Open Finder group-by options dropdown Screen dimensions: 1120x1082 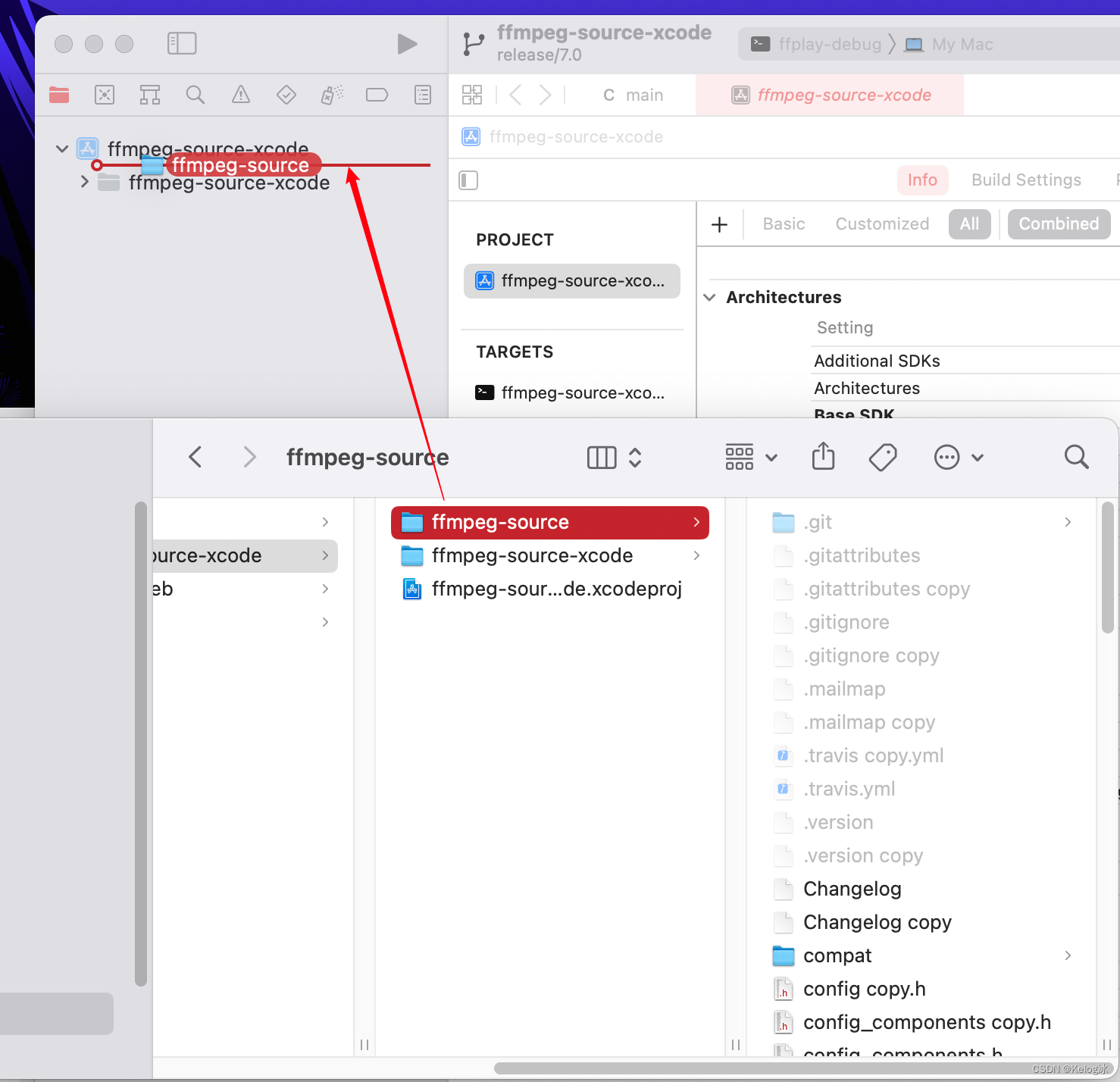coord(752,457)
